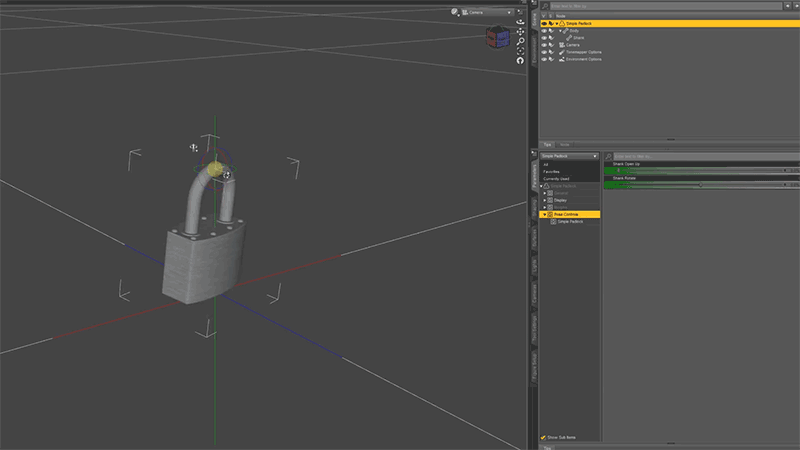The image size is (800, 450).
Task: Expand the General property group
Action: click(x=545, y=193)
